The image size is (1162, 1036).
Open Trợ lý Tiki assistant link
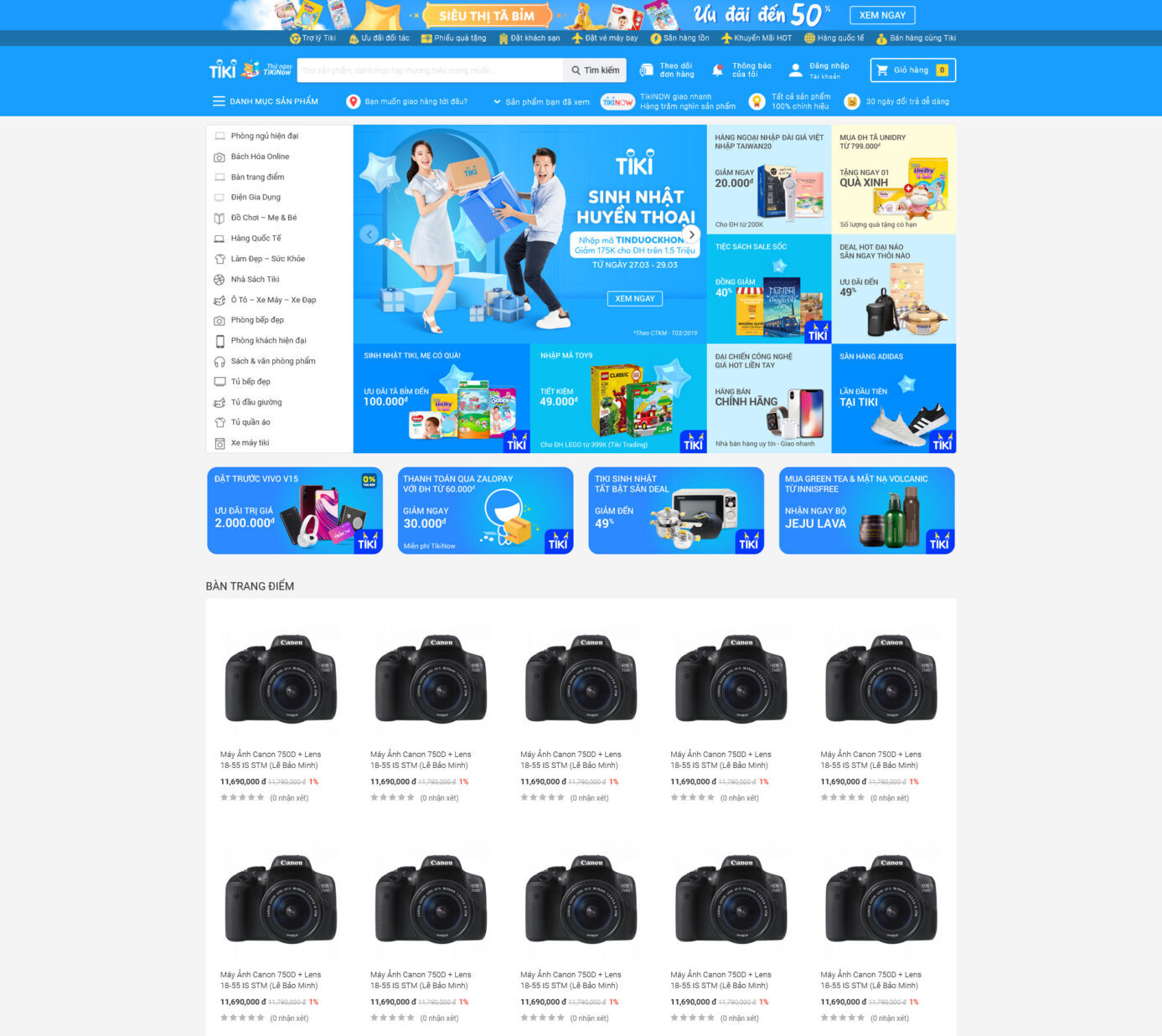312,38
